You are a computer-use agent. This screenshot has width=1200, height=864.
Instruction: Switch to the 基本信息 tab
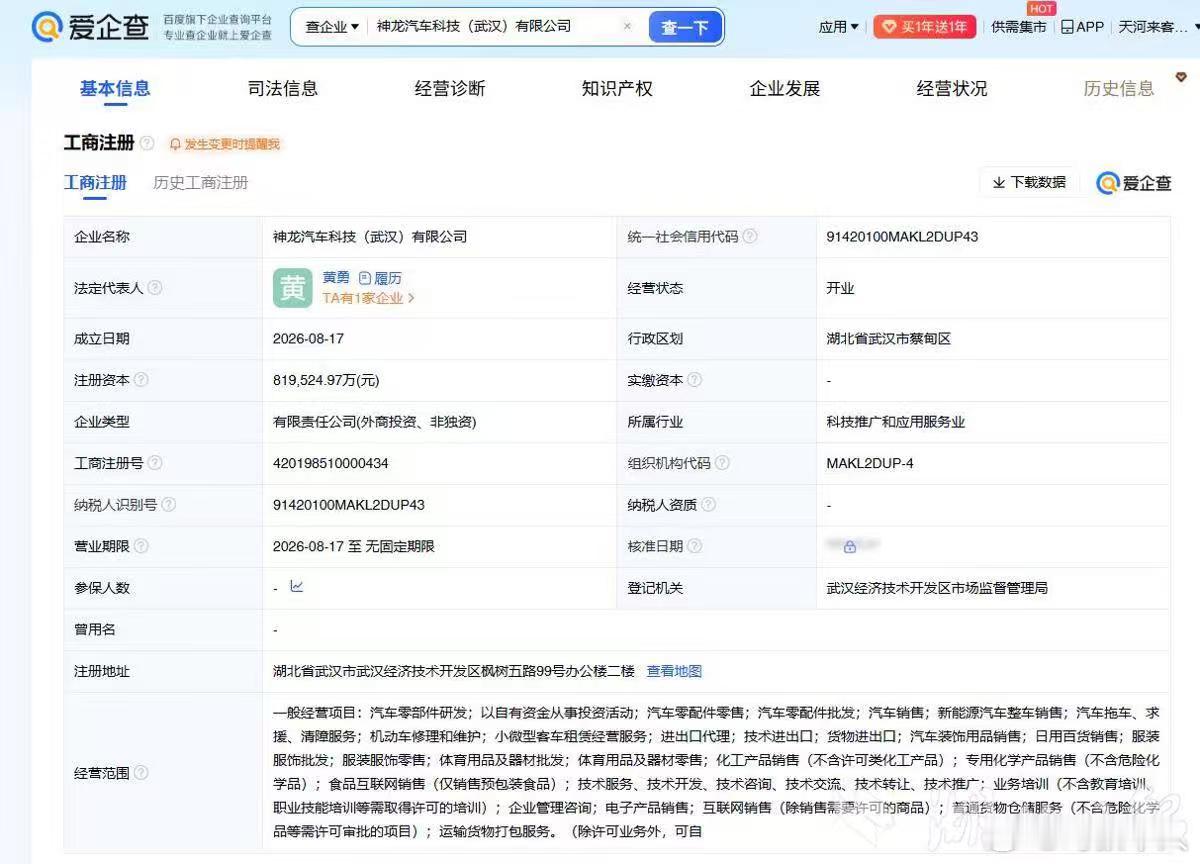click(115, 88)
